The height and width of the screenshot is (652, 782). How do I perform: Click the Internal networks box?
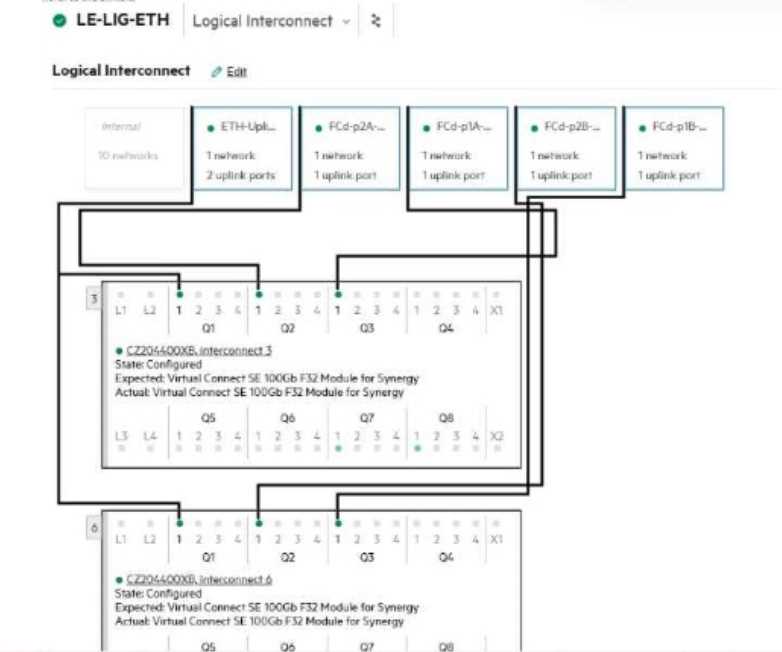tap(134, 149)
